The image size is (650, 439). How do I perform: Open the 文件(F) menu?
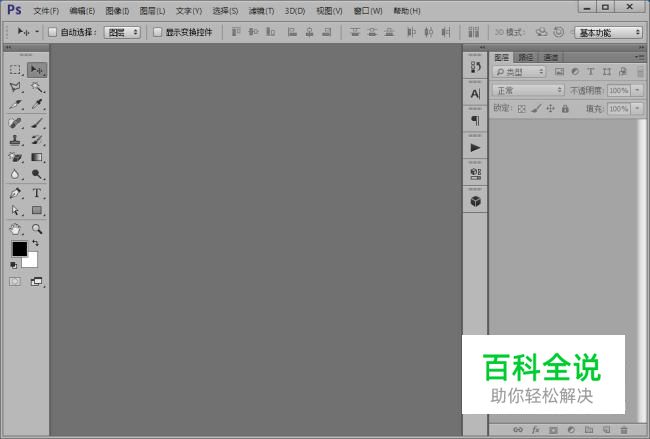[46, 11]
